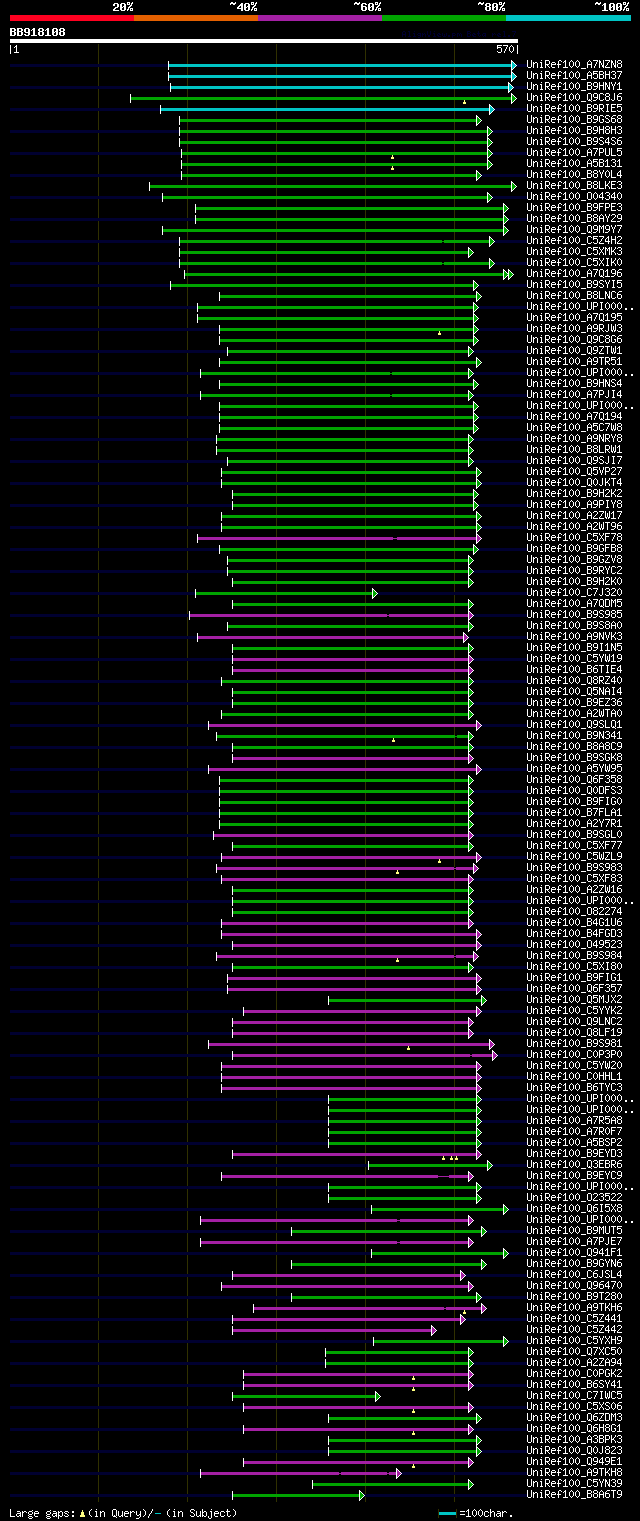Click the UniRef100_C5XF78 label

572,537
